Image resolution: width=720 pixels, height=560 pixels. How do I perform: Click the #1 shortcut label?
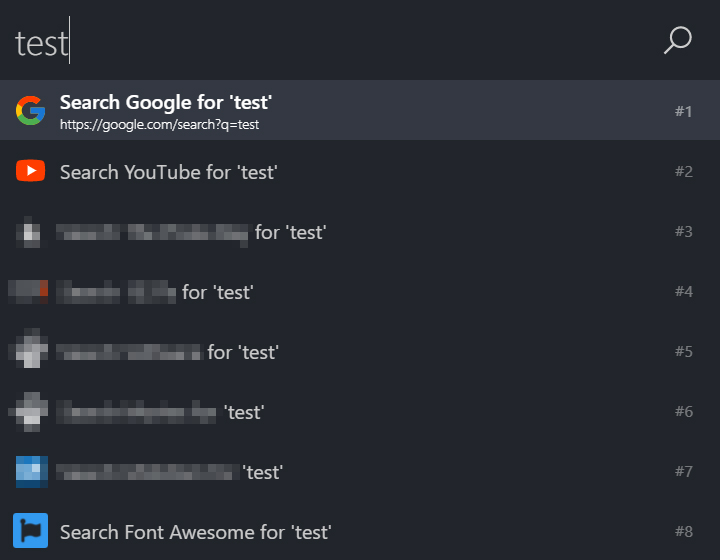coord(683,111)
